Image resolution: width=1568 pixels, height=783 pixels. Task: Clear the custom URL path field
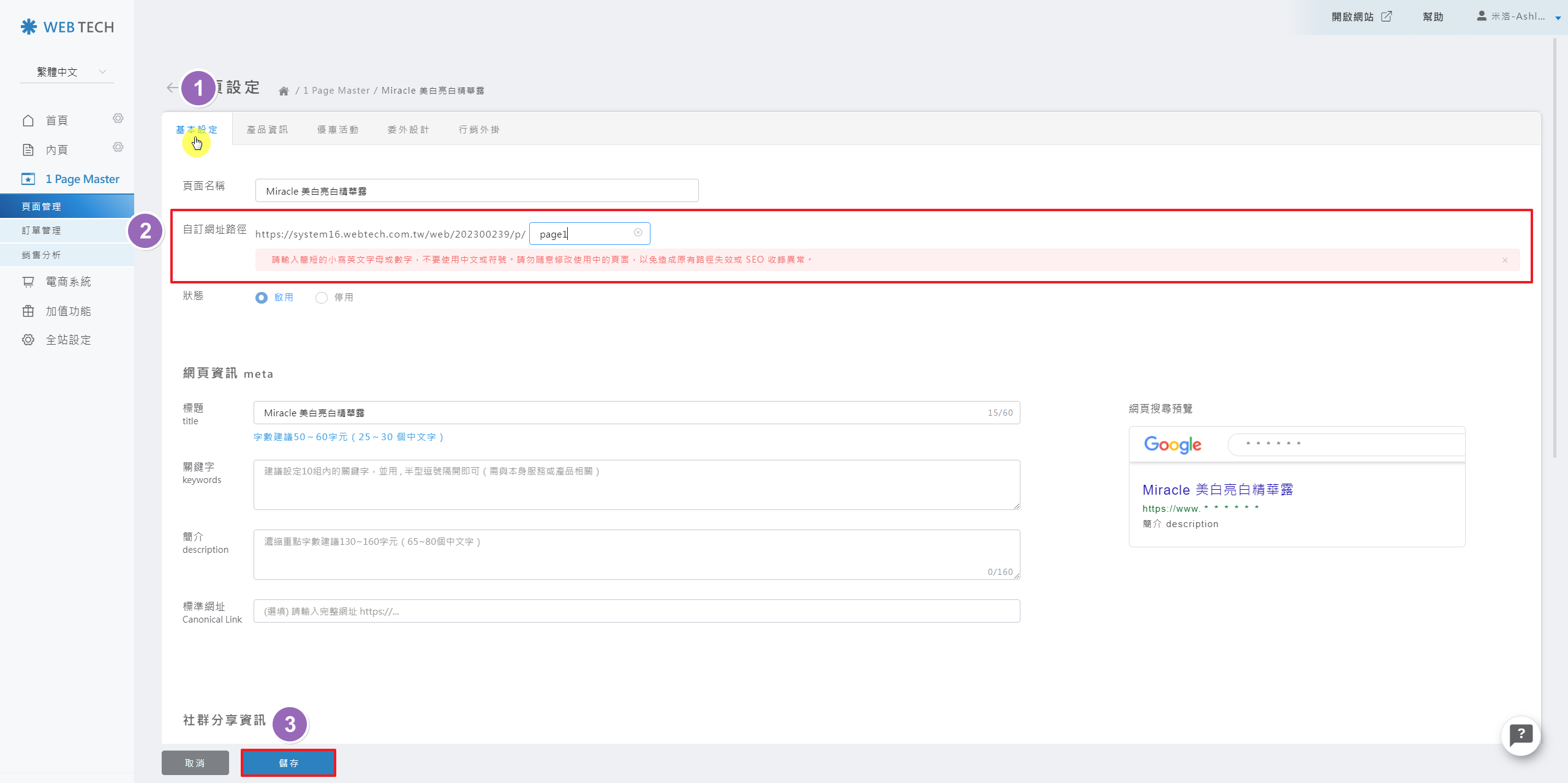pos(638,233)
